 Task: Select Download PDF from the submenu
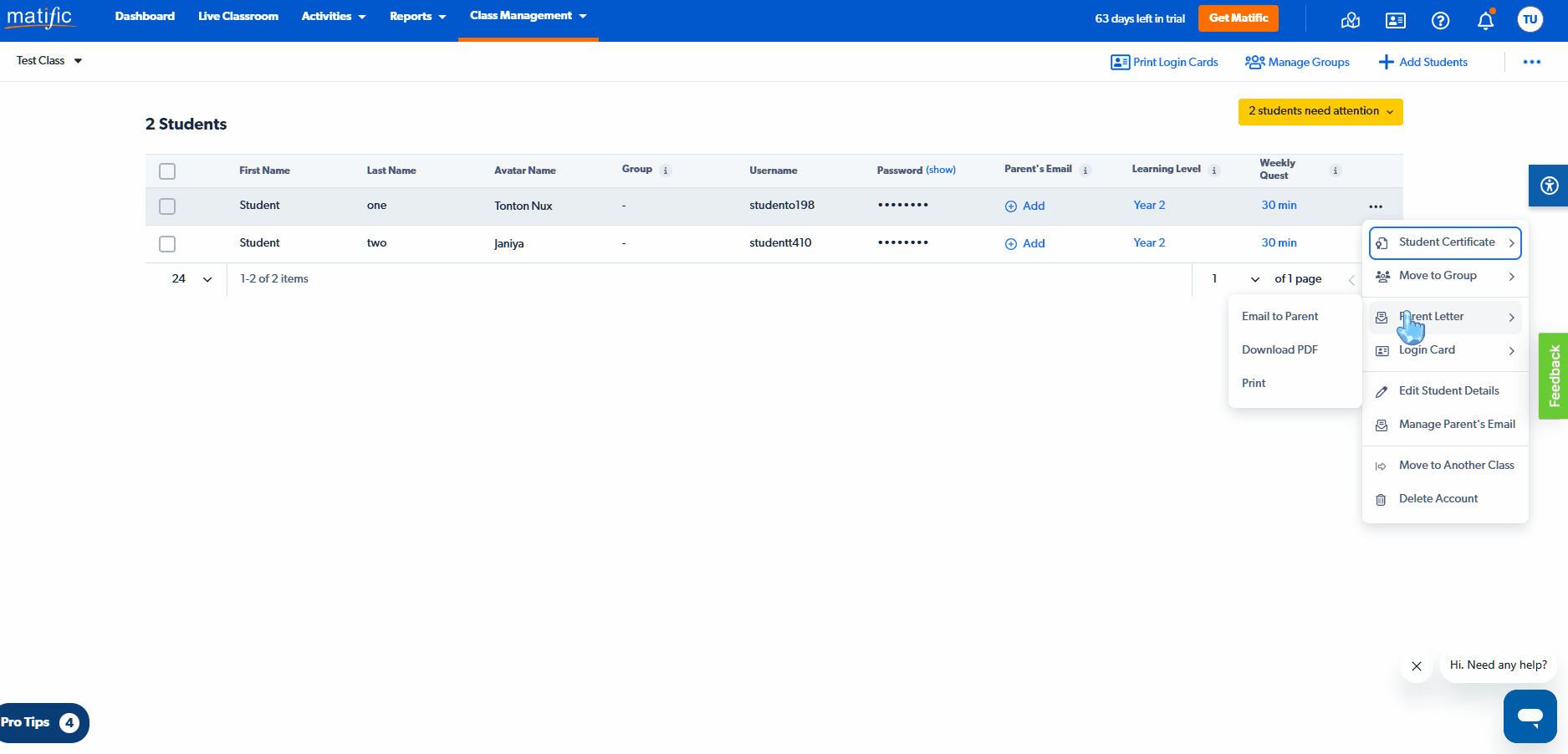tap(1279, 350)
